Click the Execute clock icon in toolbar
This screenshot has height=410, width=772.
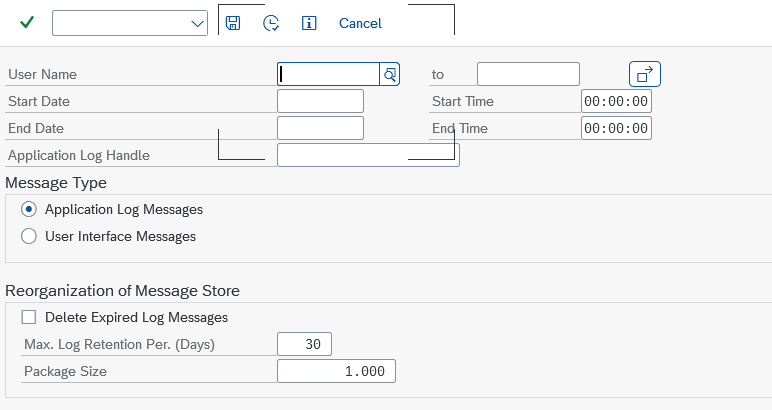270,23
